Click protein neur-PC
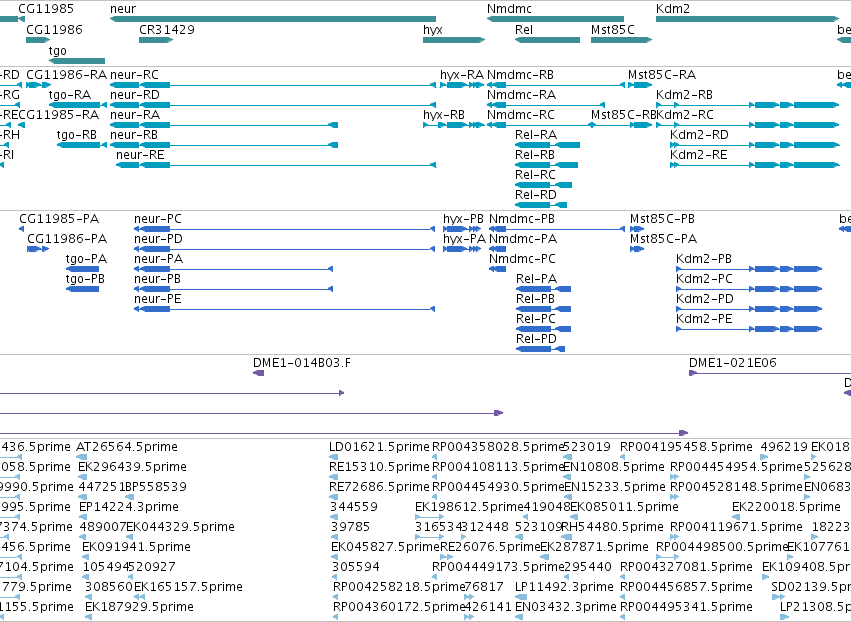The height and width of the screenshot is (622, 851). pyautogui.click(x=158, y=219)
